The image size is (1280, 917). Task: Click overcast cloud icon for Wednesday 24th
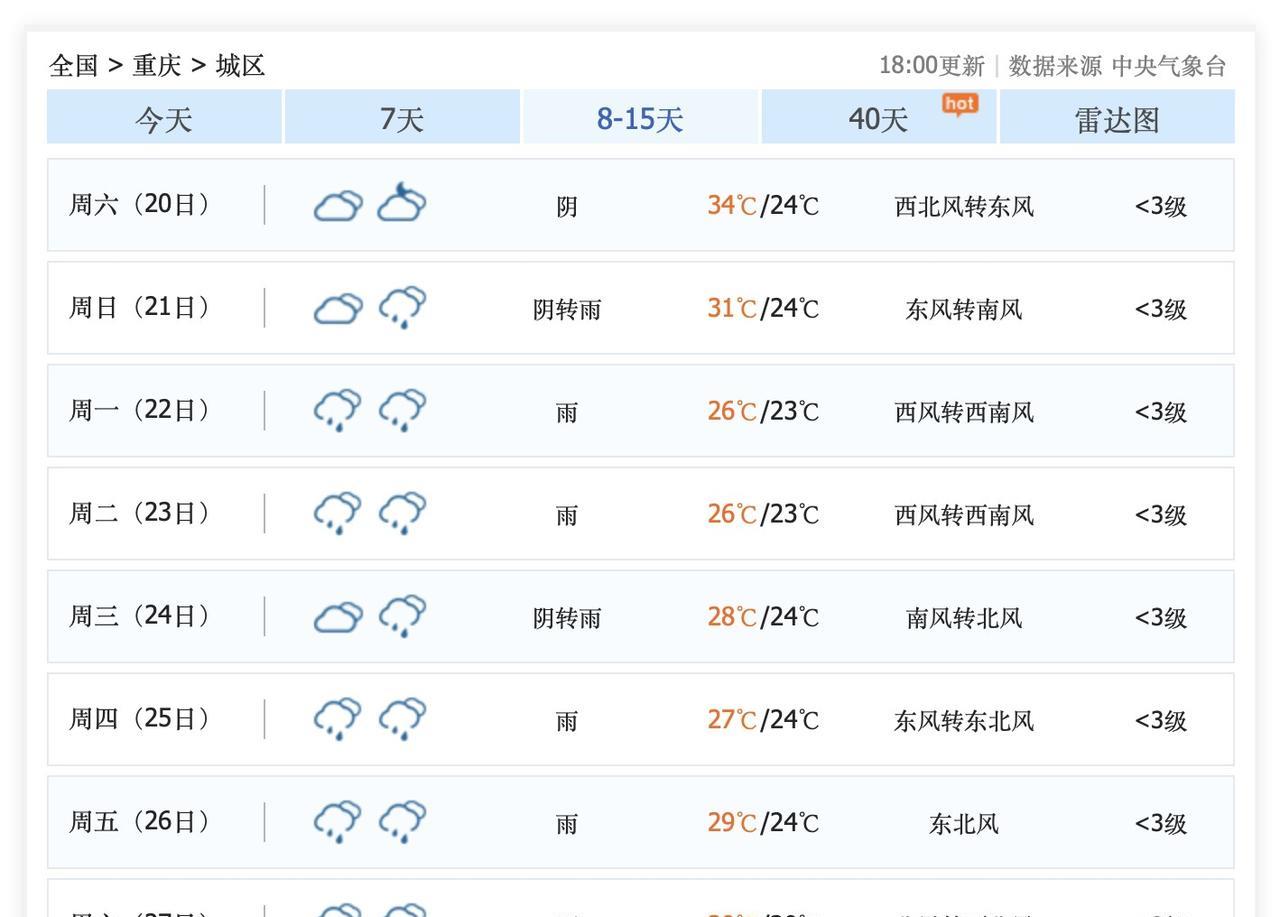coord(338,617)
